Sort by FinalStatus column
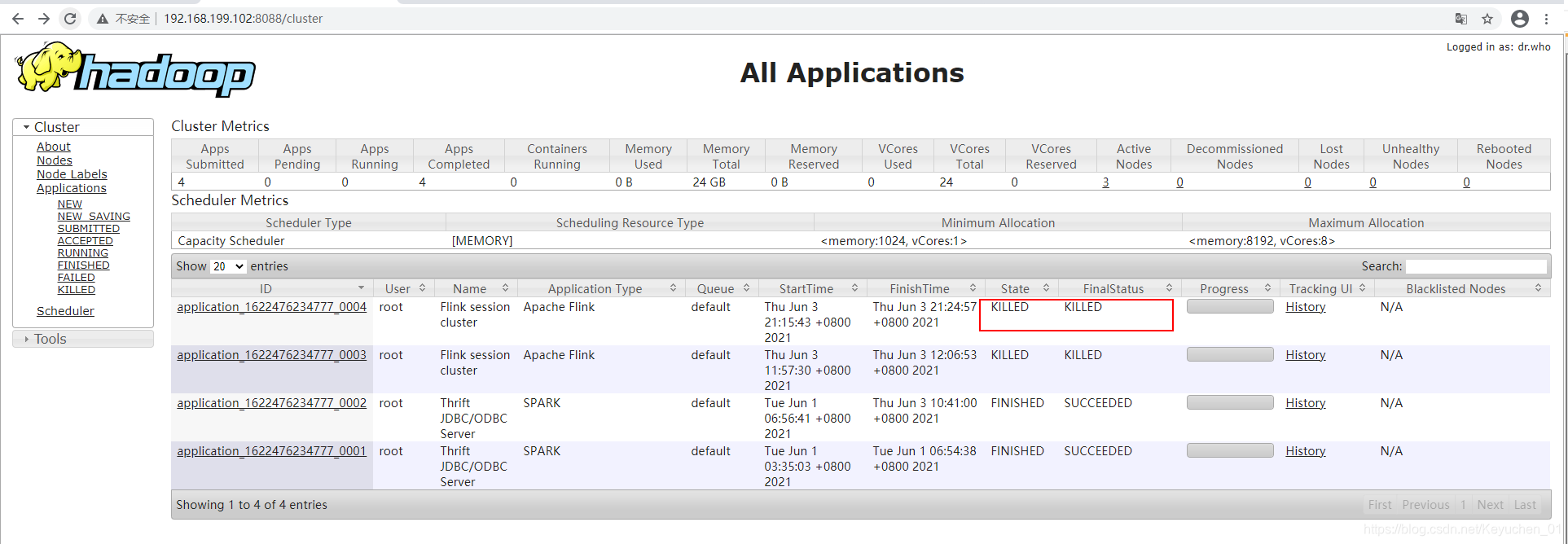The image size is (1568, 544). point(1120,288)
